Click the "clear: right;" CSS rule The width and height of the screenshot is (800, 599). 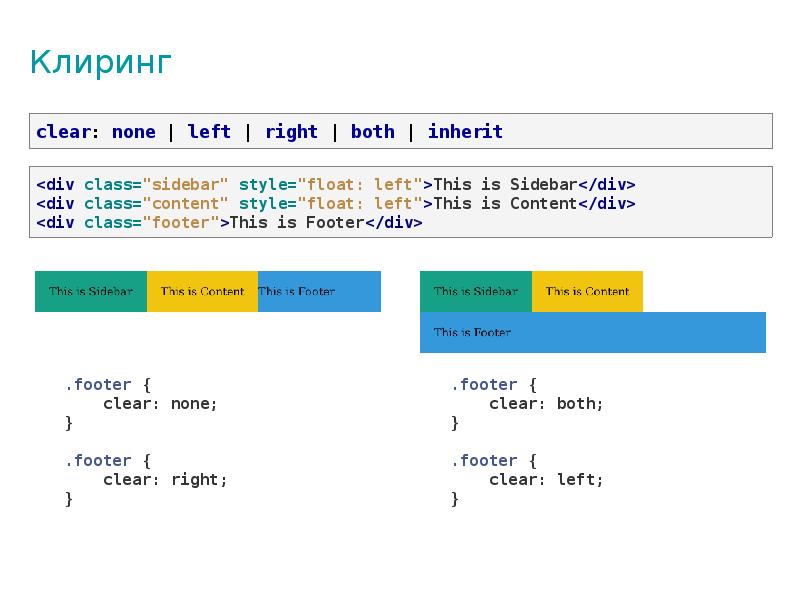tap(165, 480)
